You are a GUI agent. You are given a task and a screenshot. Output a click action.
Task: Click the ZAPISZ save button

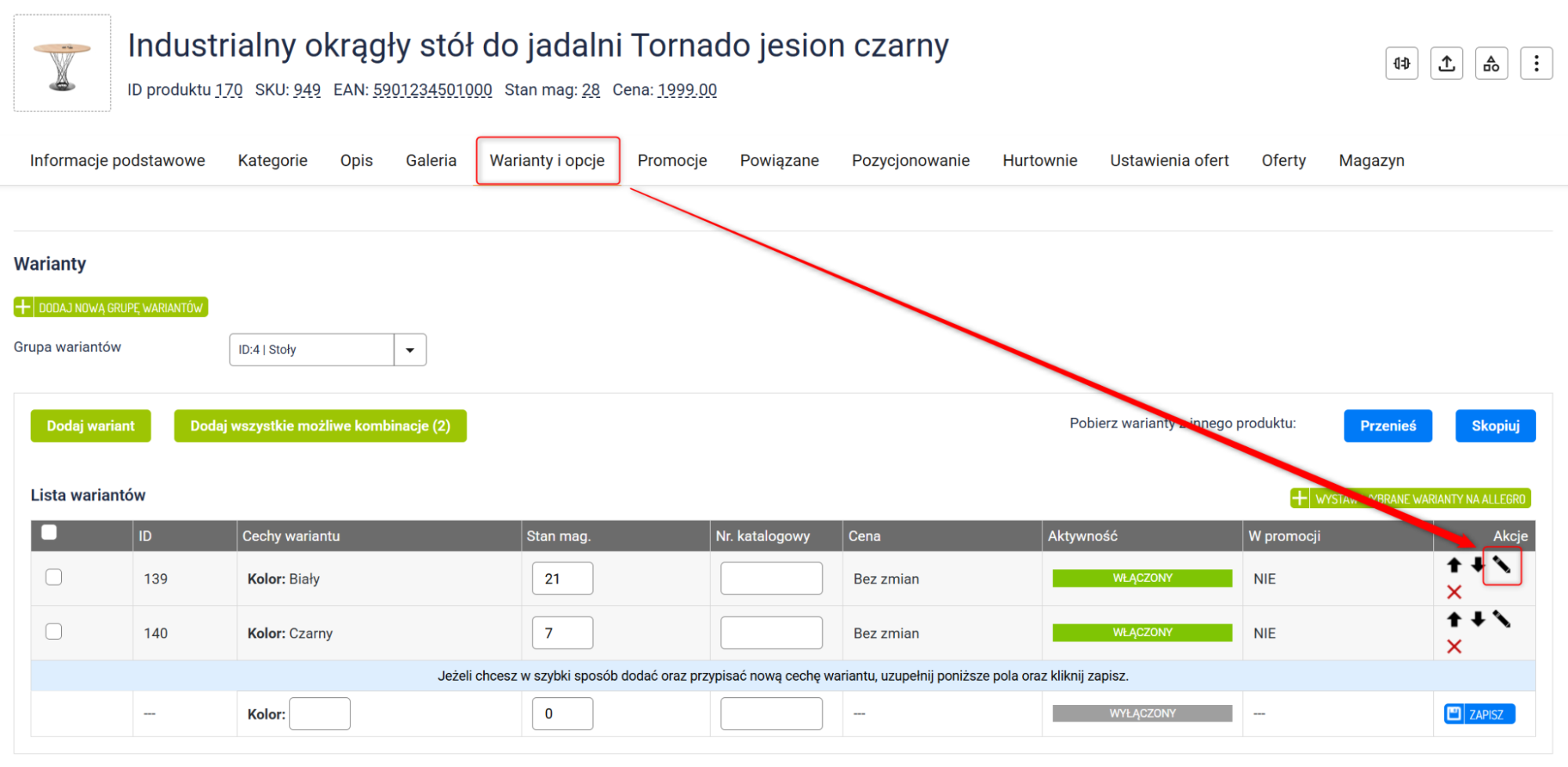(1479, 714)
